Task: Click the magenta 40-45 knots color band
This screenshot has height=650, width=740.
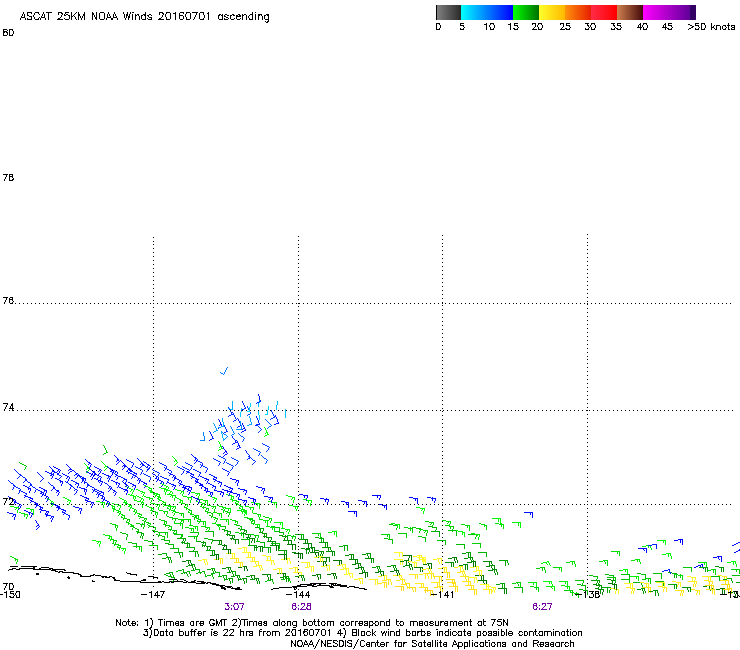Action: coord(666,12)
